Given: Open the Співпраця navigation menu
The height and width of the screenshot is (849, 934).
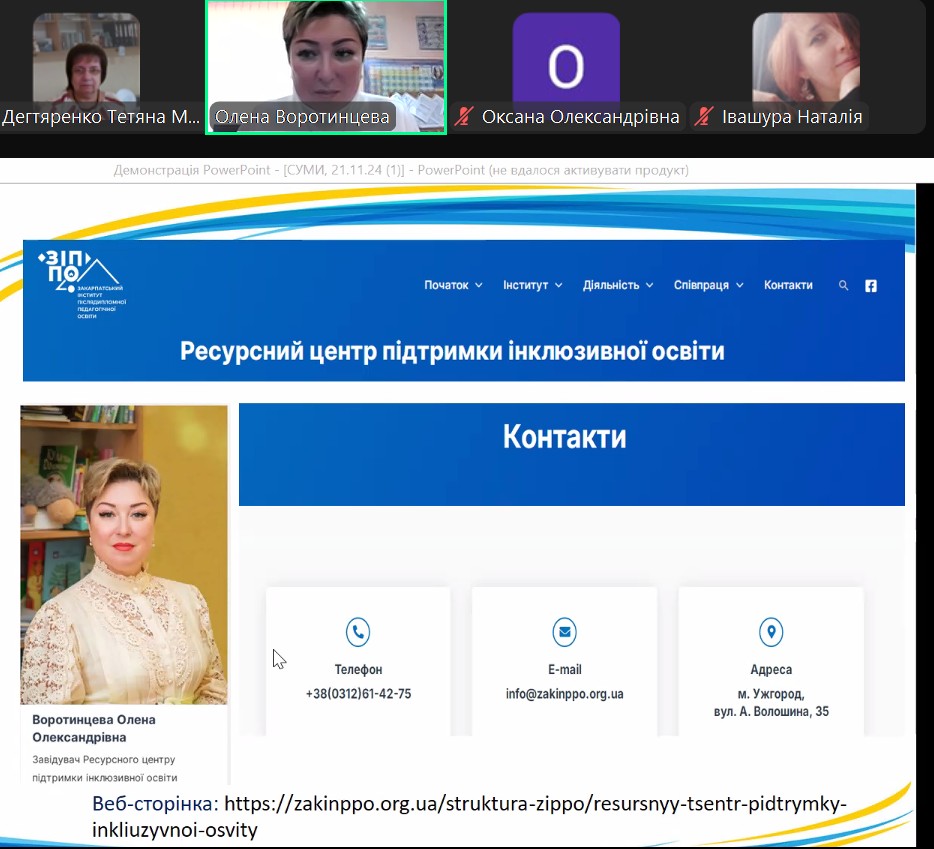Looking at the screenshot, I should [x=708, y=286].
